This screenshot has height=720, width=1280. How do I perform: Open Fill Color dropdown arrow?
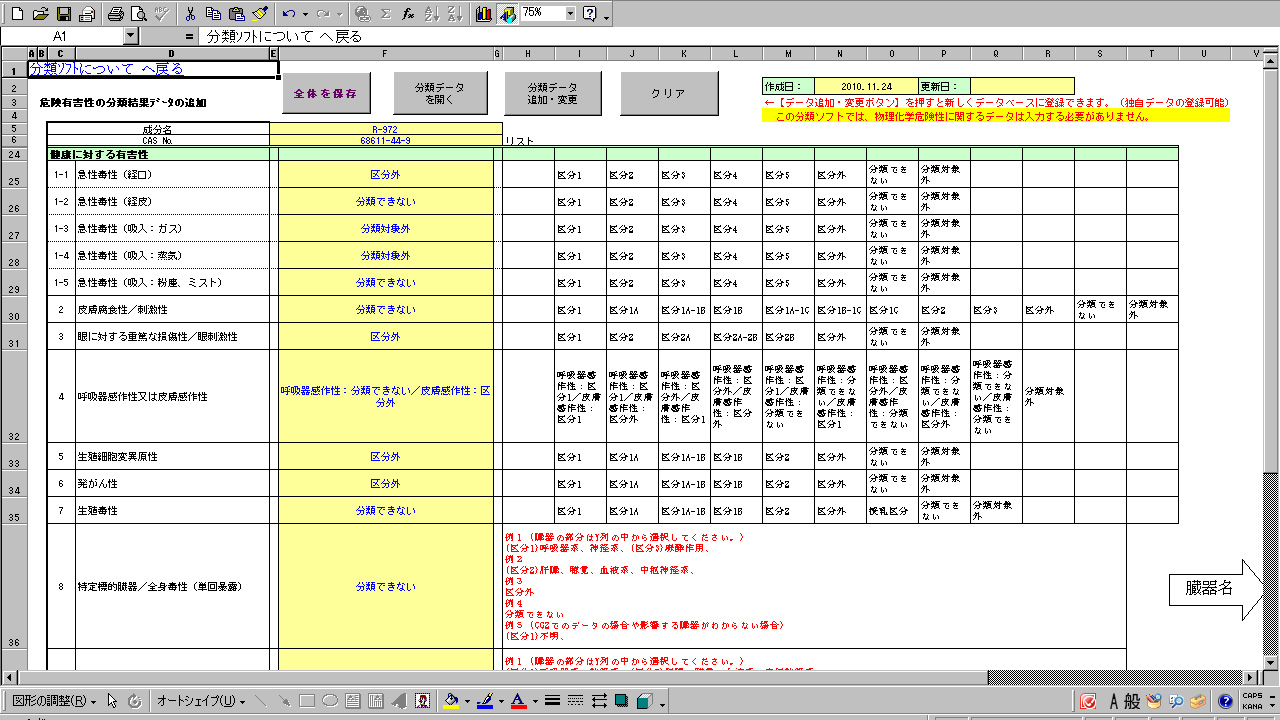pos(466,701)
